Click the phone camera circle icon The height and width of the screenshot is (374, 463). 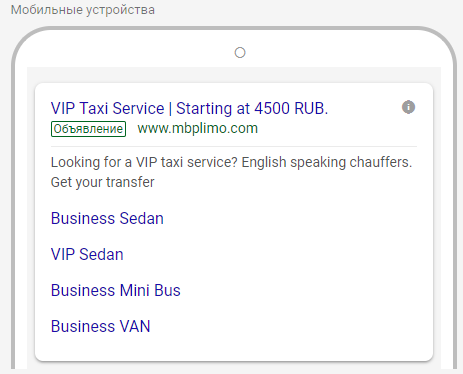tap(240, 53)
